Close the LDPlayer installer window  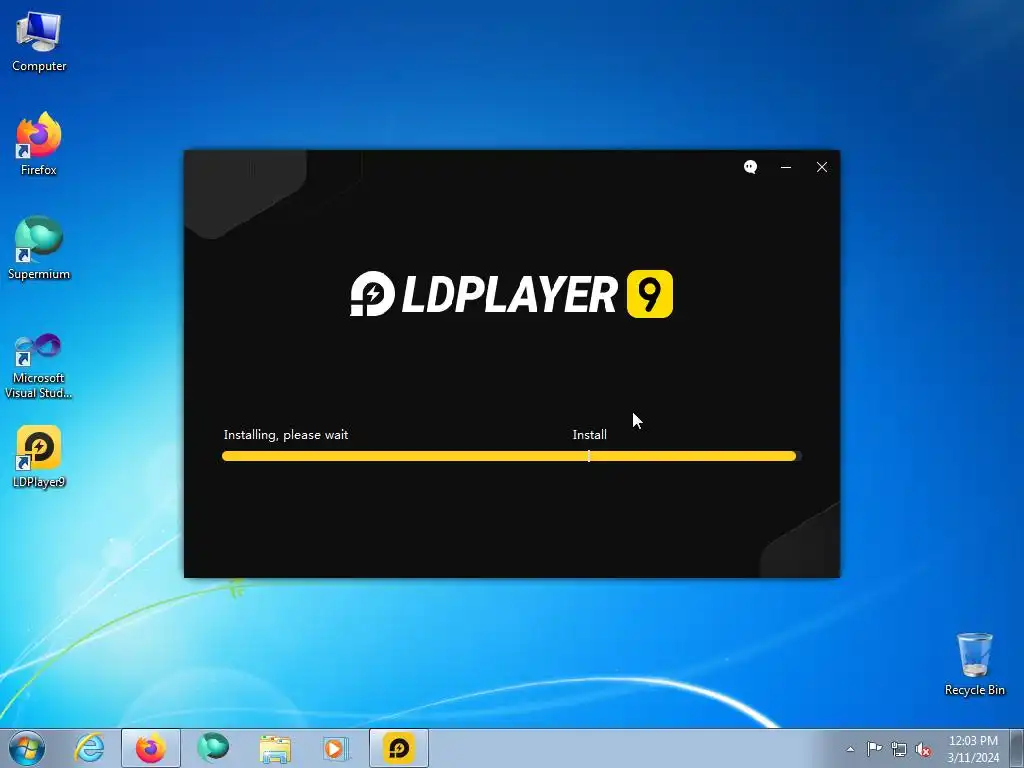point(822,167)
